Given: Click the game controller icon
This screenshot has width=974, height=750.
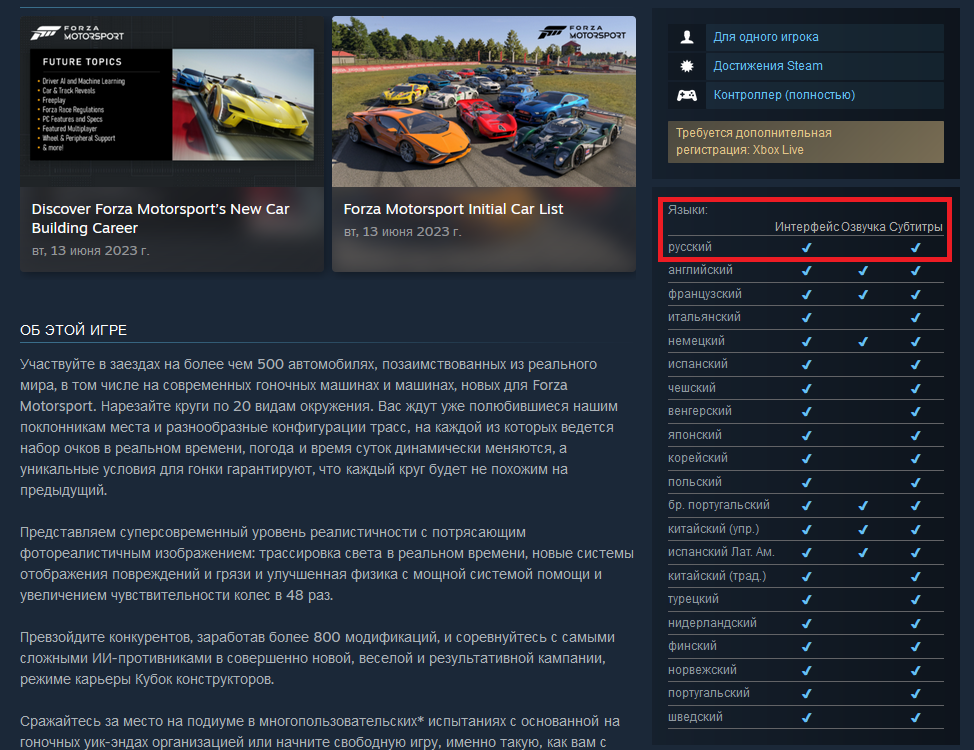Looking at the screenshot, I should [687, 95].
